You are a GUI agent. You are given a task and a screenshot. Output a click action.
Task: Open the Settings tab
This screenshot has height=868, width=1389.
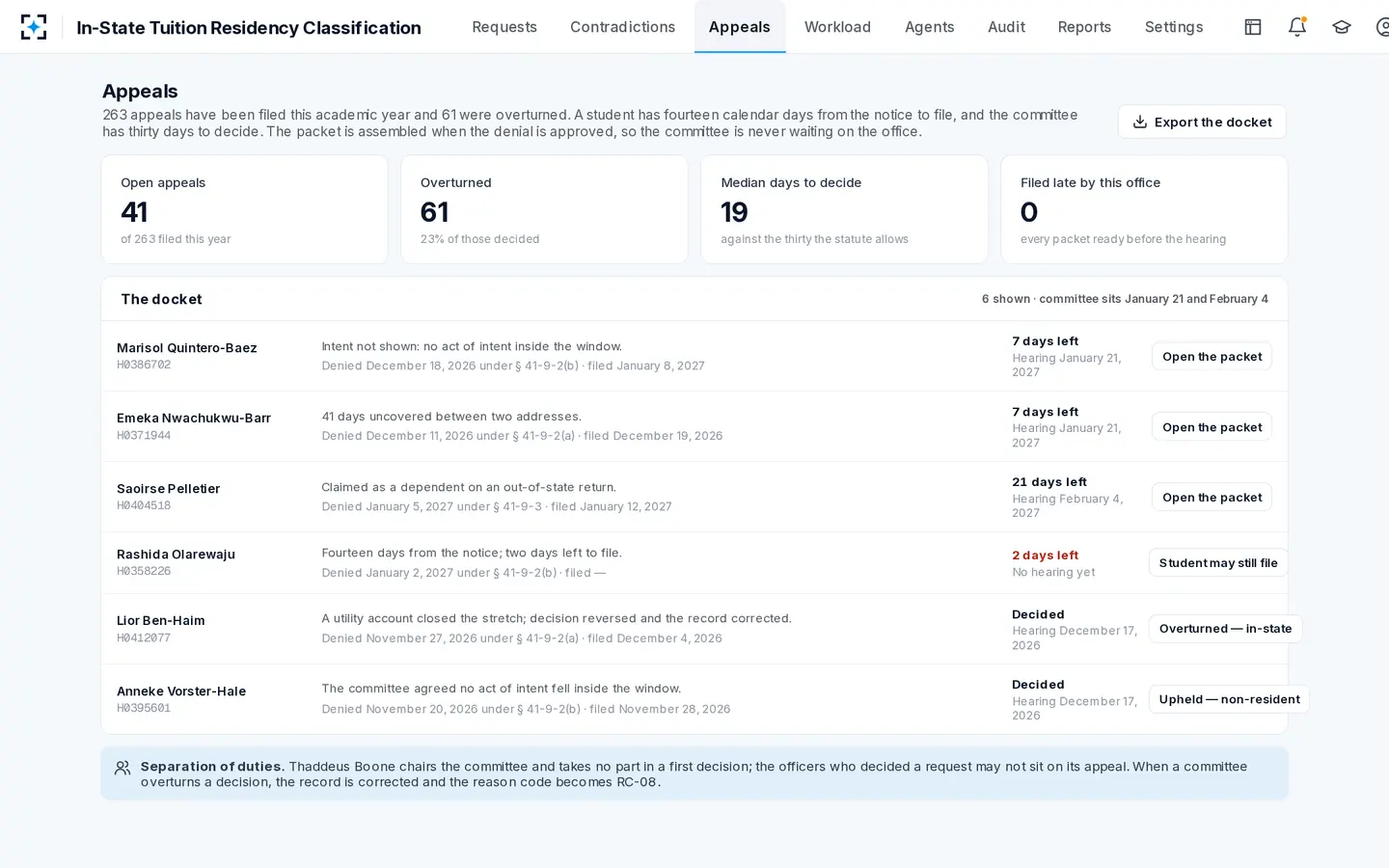(1174, 27)
